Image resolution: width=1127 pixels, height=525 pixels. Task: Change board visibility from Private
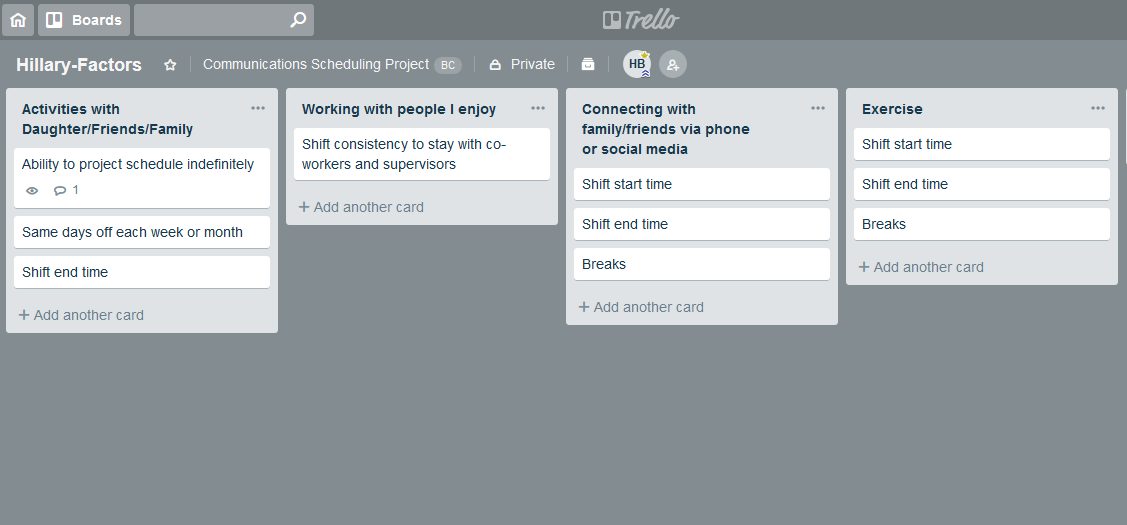pos(522,64)
